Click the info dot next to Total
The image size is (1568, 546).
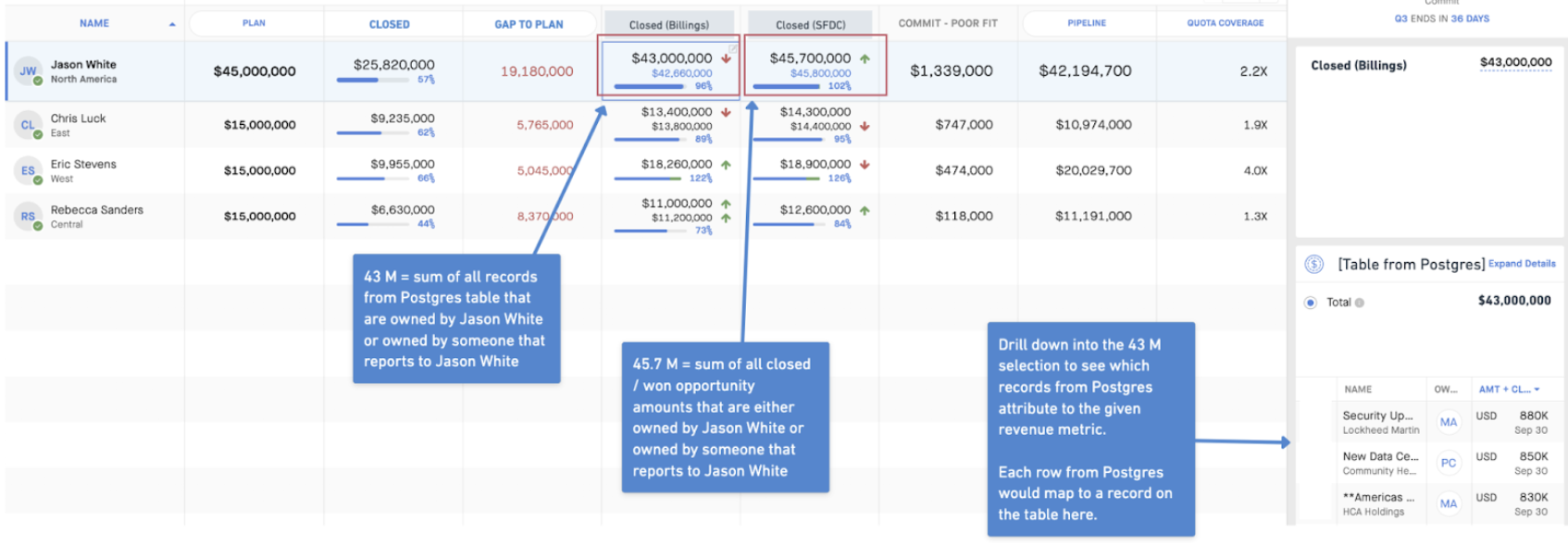pos(1360,303)
